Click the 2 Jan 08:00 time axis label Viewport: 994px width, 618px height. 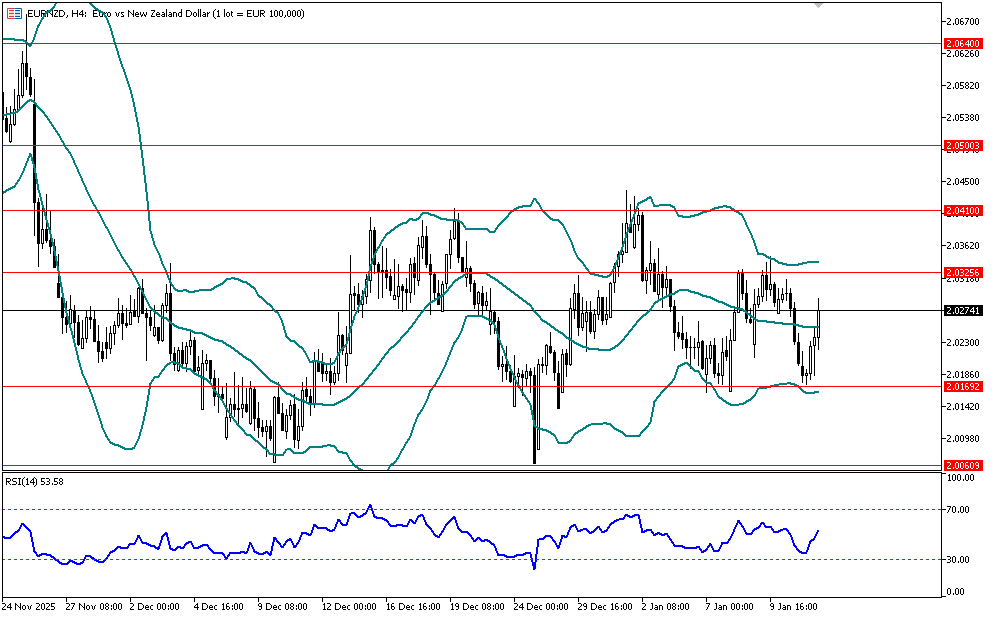pyautogui.click(x=668, y=606)
